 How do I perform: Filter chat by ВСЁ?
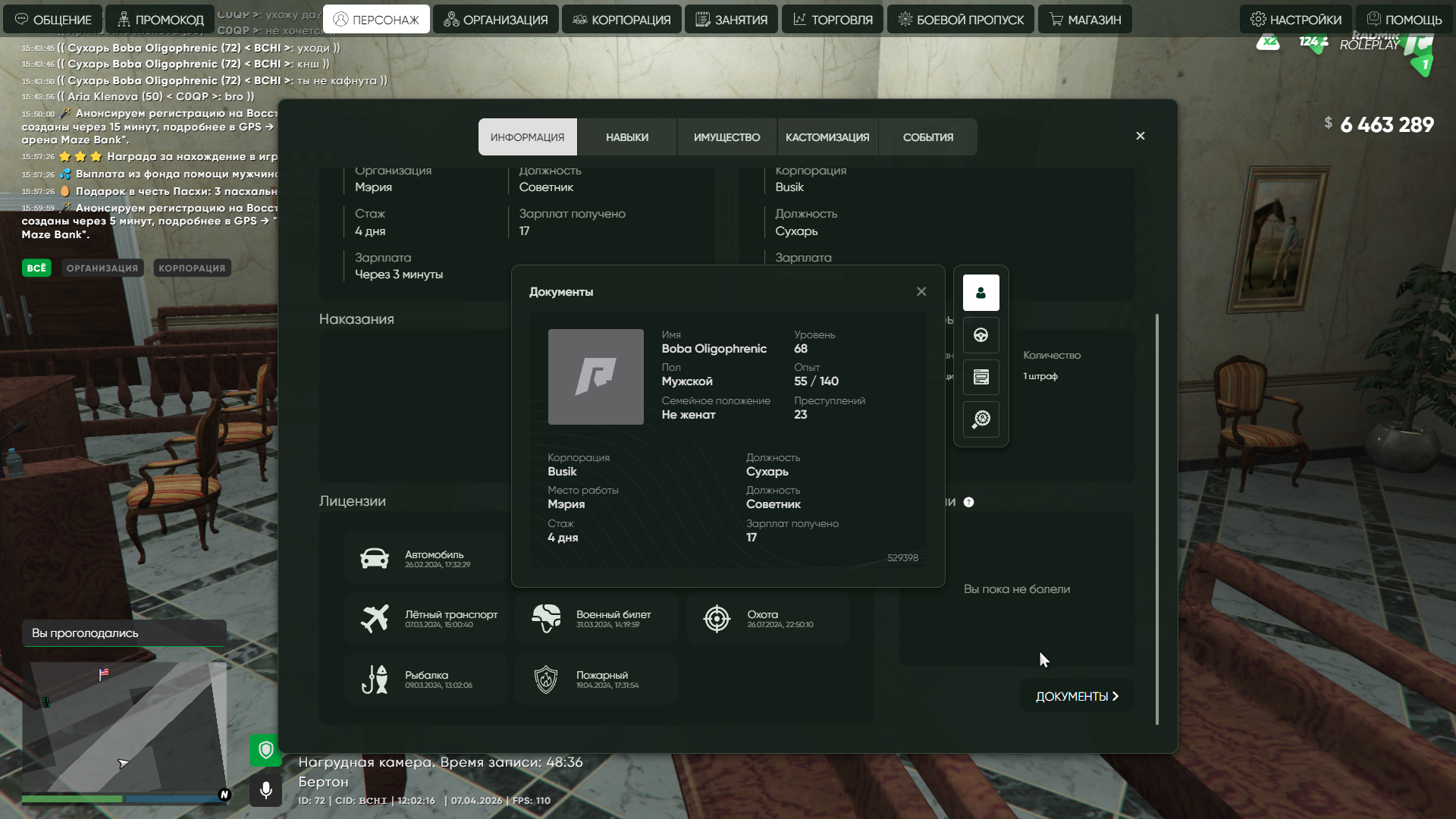pos(36,268)
